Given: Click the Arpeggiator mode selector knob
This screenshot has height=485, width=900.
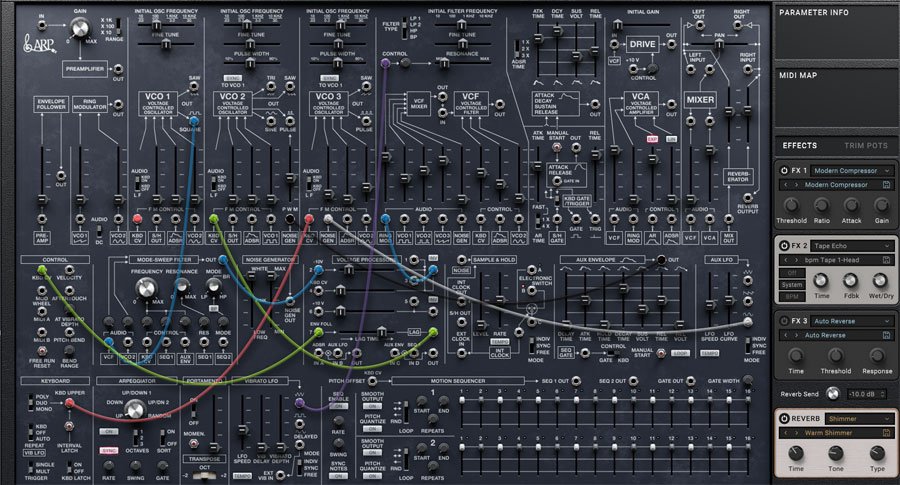Looking at the screenshot, I should click(135, 409).
